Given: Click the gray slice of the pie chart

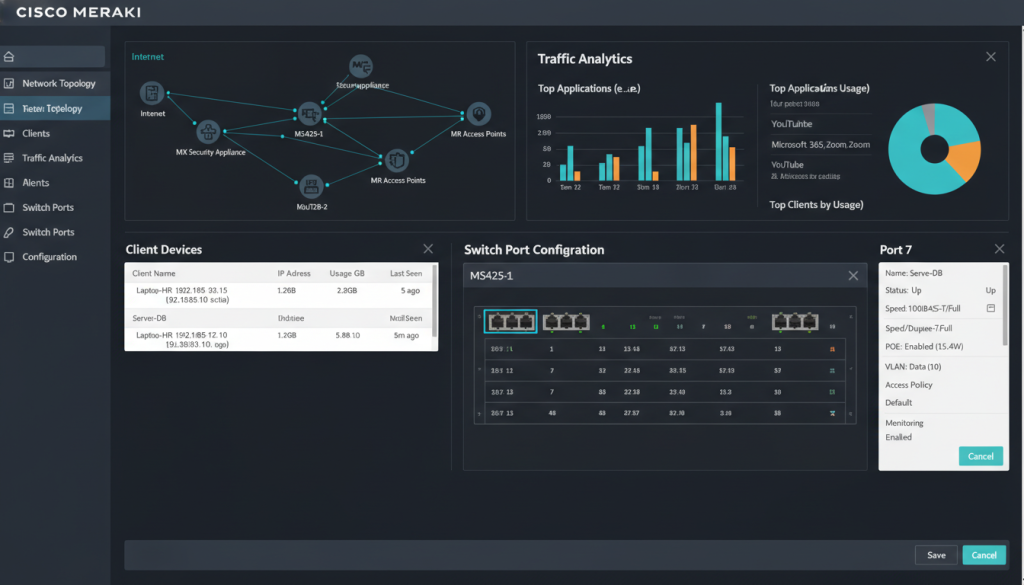Looking at the screenshot, I should point(930,118).
